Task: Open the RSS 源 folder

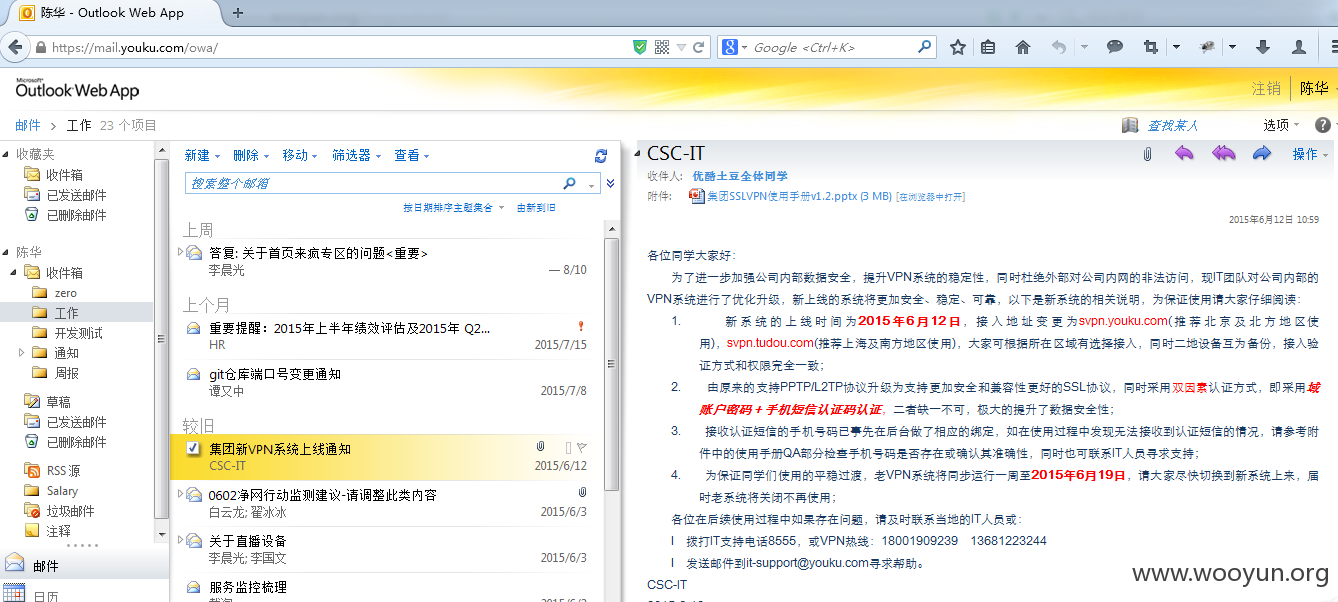Action: click(x=63, y=471)
